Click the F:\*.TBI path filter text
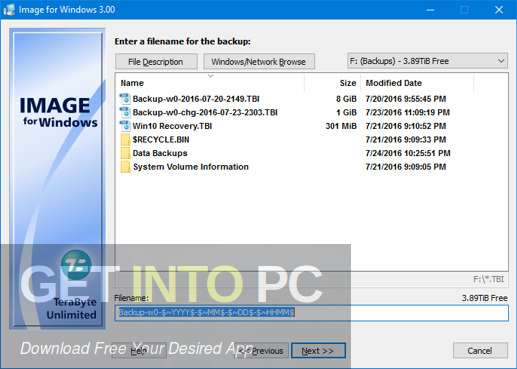517x369 pixels. [x=489, y=279]
